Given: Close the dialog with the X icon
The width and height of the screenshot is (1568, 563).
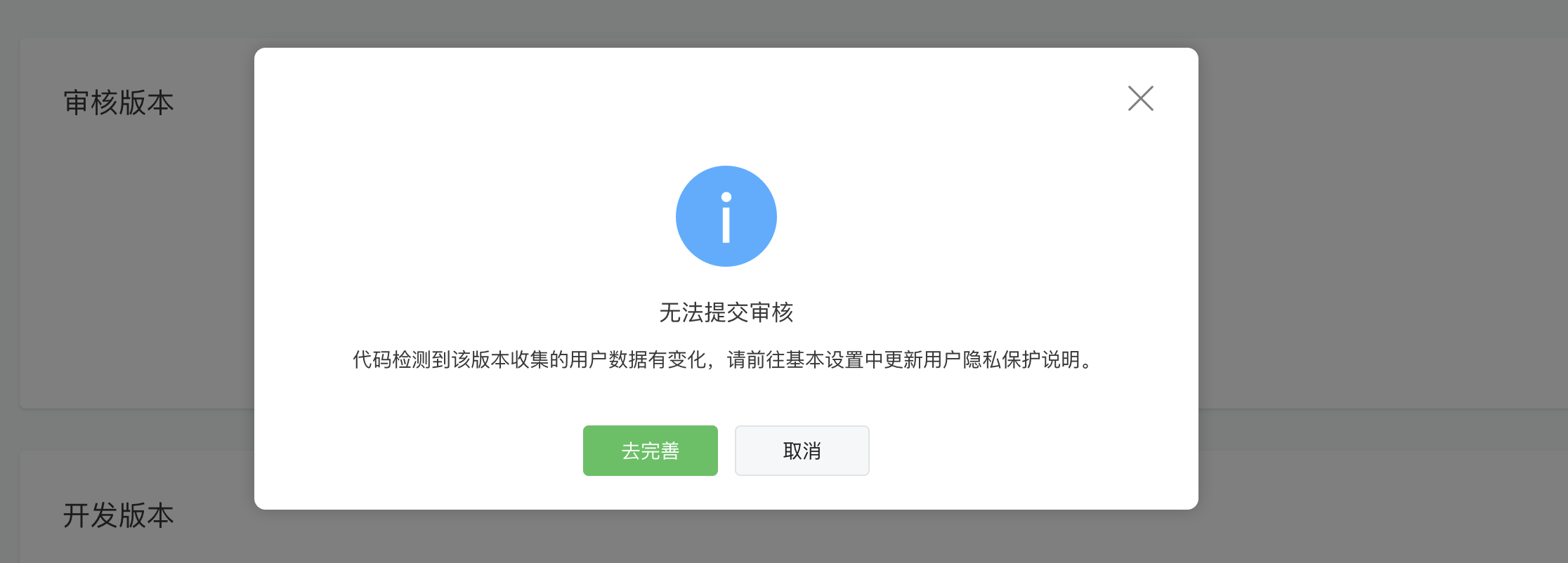Looking at the screenshot, I should pos(1140,98).
